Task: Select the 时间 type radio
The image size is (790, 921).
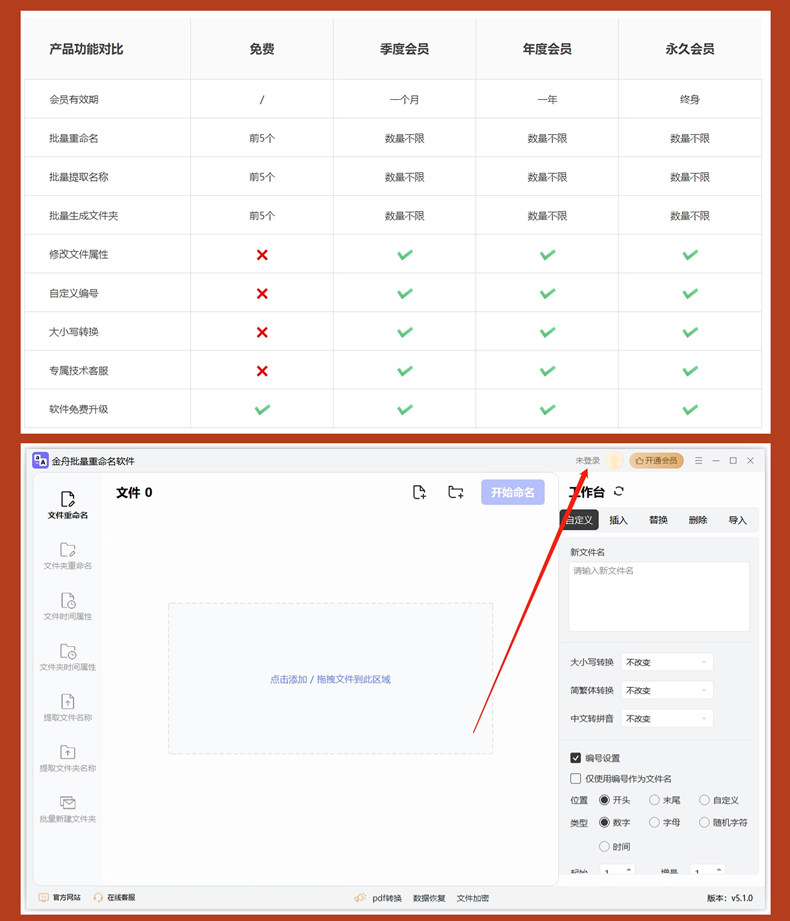Action: [604, 846]
